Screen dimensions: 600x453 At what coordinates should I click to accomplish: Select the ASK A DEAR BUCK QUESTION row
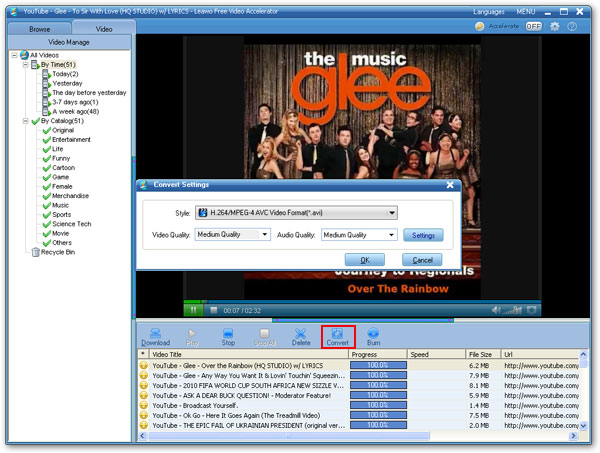tap(358, 395)
